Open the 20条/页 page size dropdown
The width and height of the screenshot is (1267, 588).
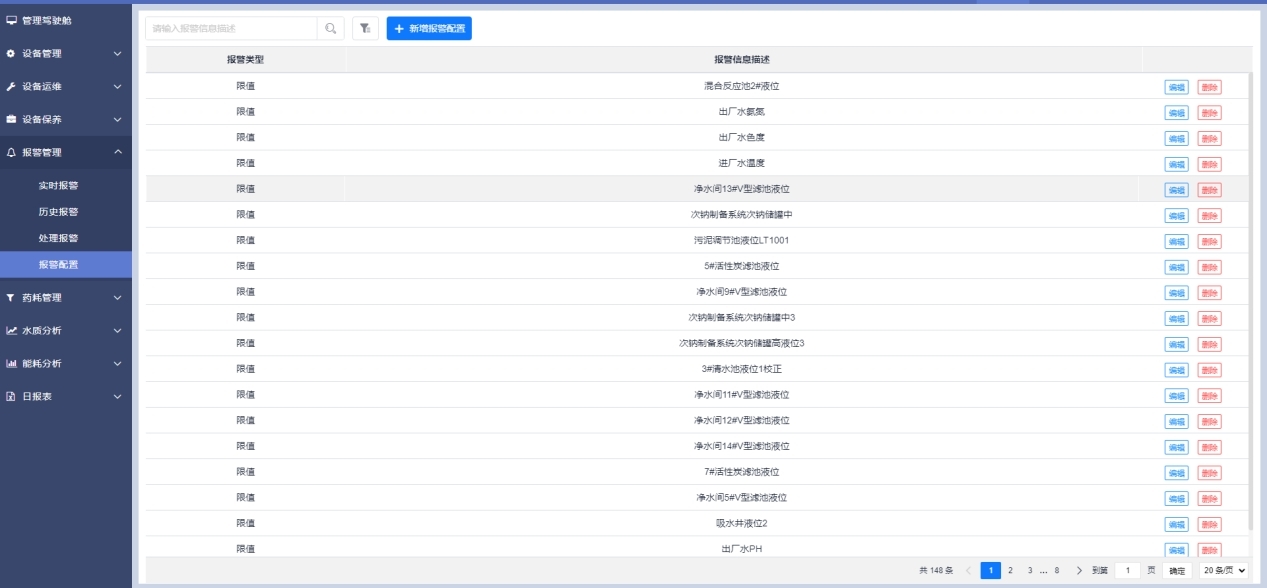[1224, 571]
